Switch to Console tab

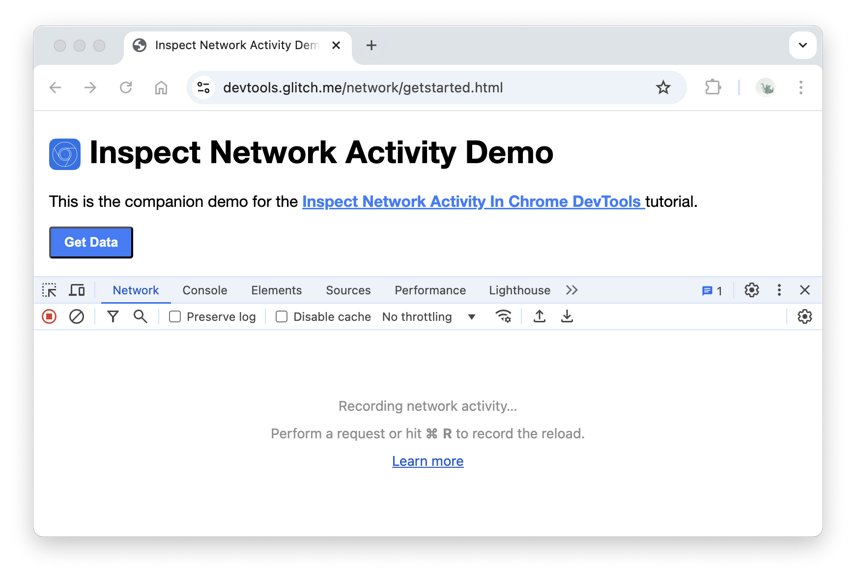[x=205, y=290]
